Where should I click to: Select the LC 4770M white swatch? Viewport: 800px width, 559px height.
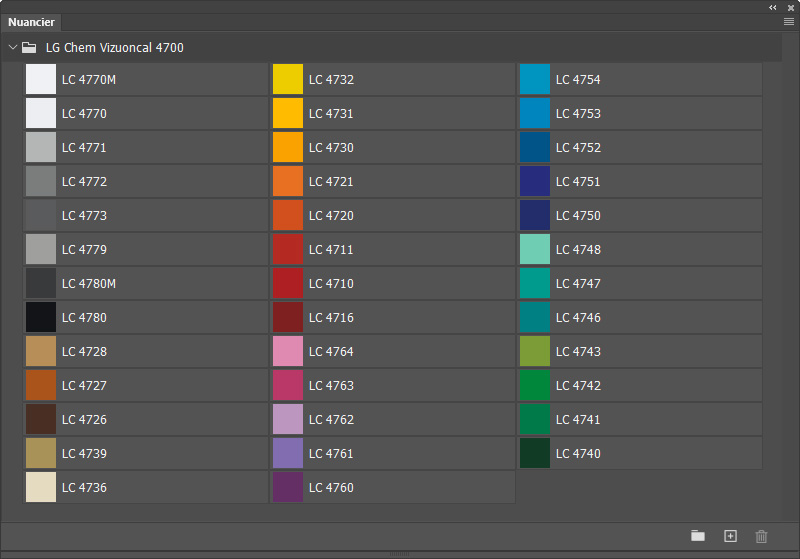point(41,79)
